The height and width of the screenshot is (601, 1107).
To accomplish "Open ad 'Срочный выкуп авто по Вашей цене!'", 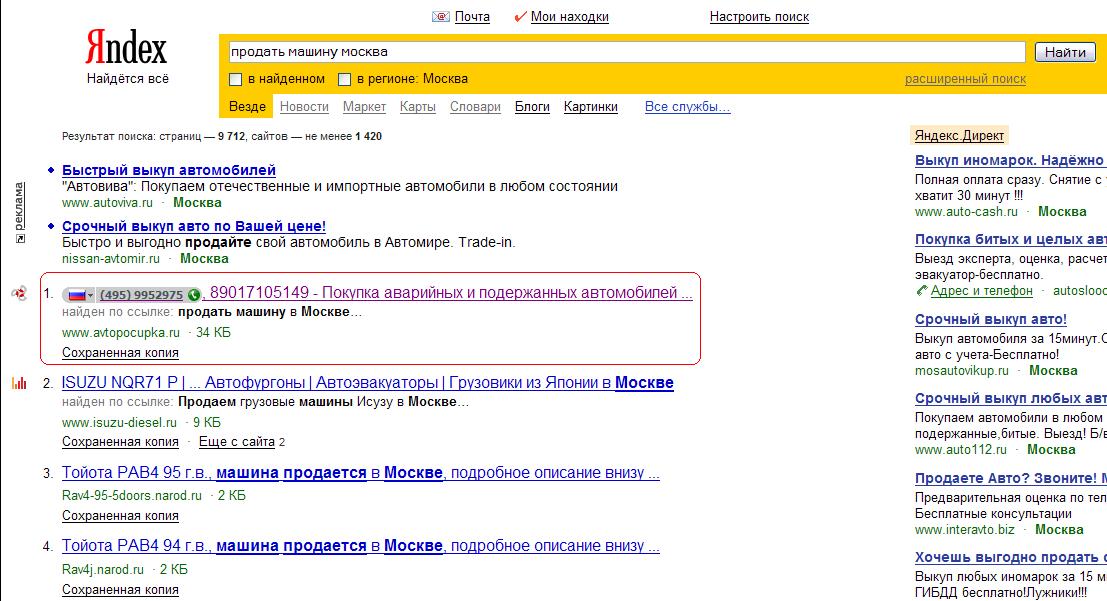I will [194, 226].
